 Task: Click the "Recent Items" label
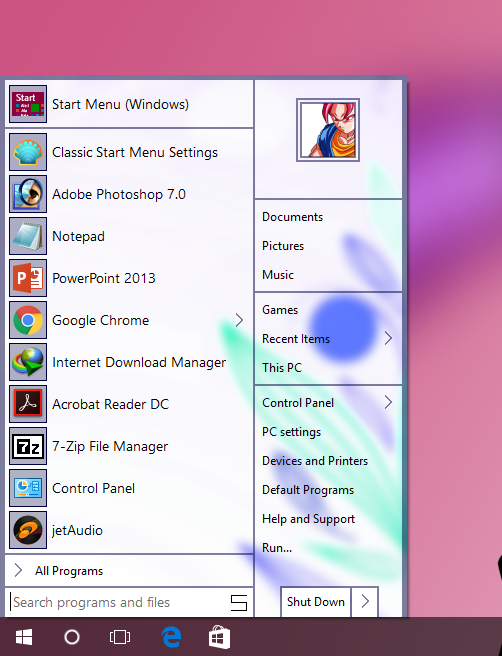pyautogui.click(x=296, y=339)
